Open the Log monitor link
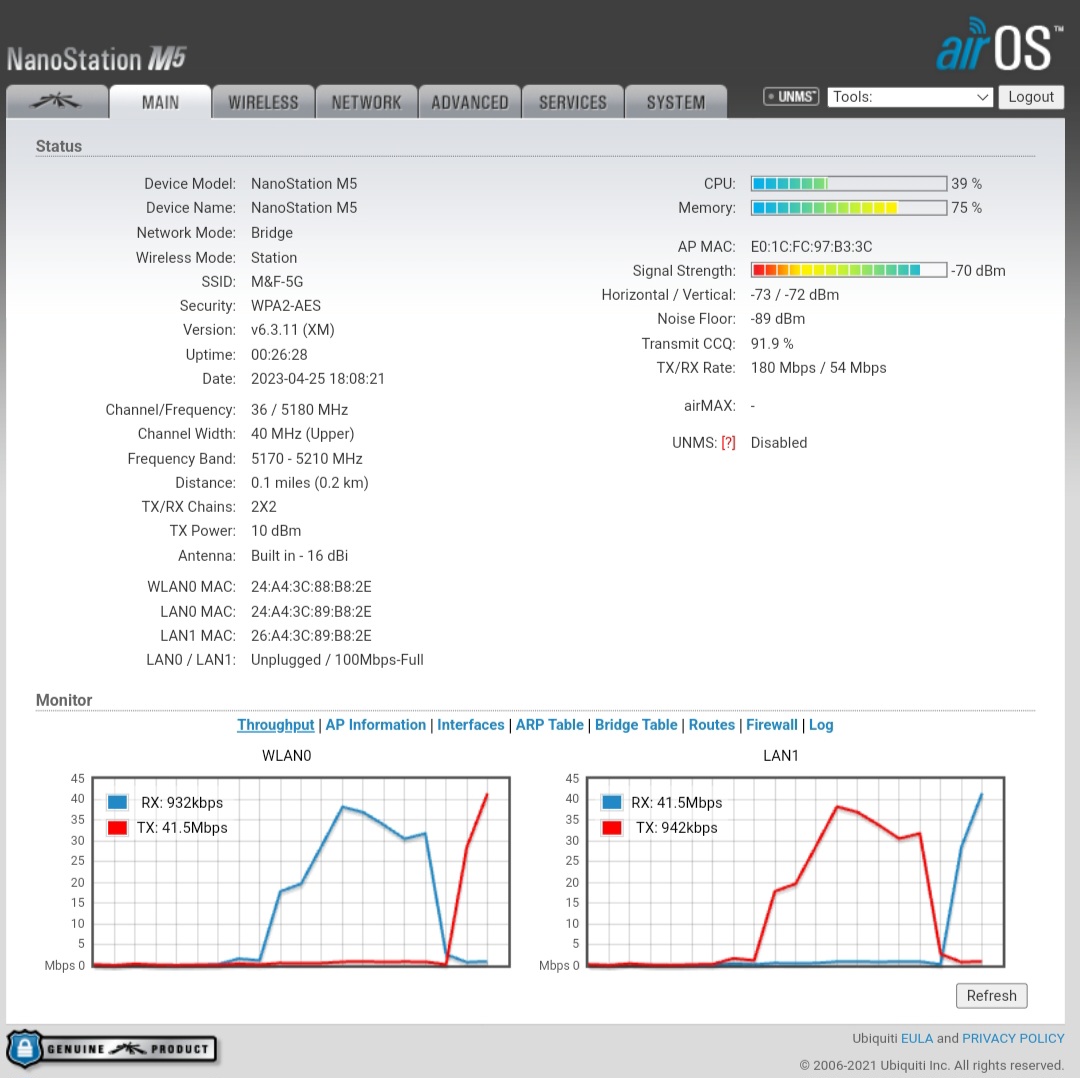1080x1078 pixels. pos(821,725)
